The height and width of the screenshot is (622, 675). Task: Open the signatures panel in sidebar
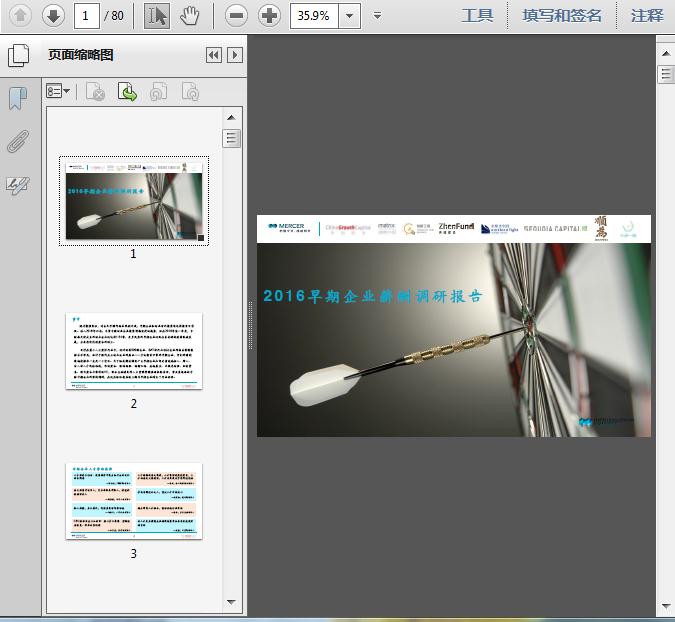(17, 184)
